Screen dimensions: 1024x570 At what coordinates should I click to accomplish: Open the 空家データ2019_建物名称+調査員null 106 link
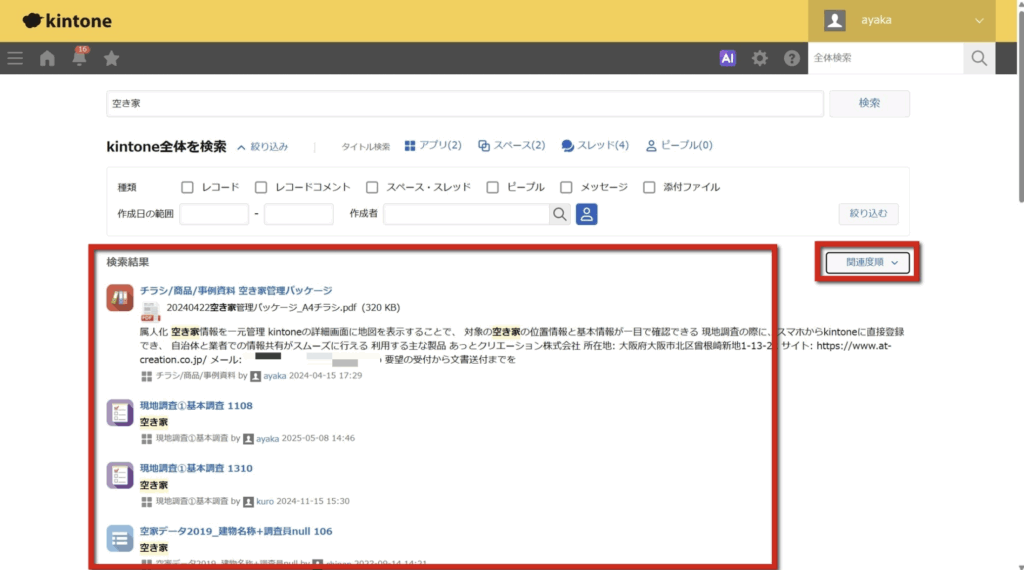(236, 531)
